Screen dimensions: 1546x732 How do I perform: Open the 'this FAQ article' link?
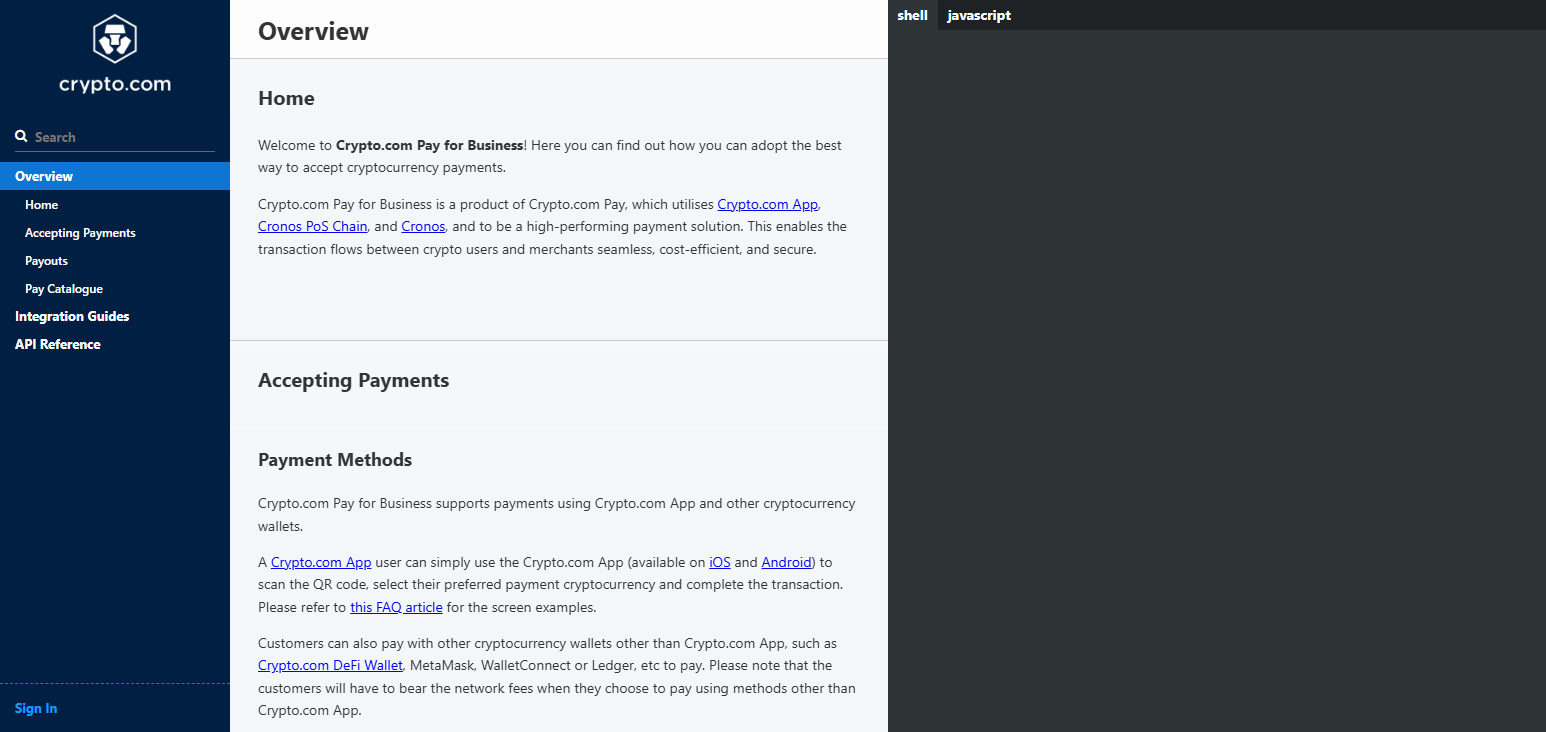pyautogui.click(x=396, y=607)
